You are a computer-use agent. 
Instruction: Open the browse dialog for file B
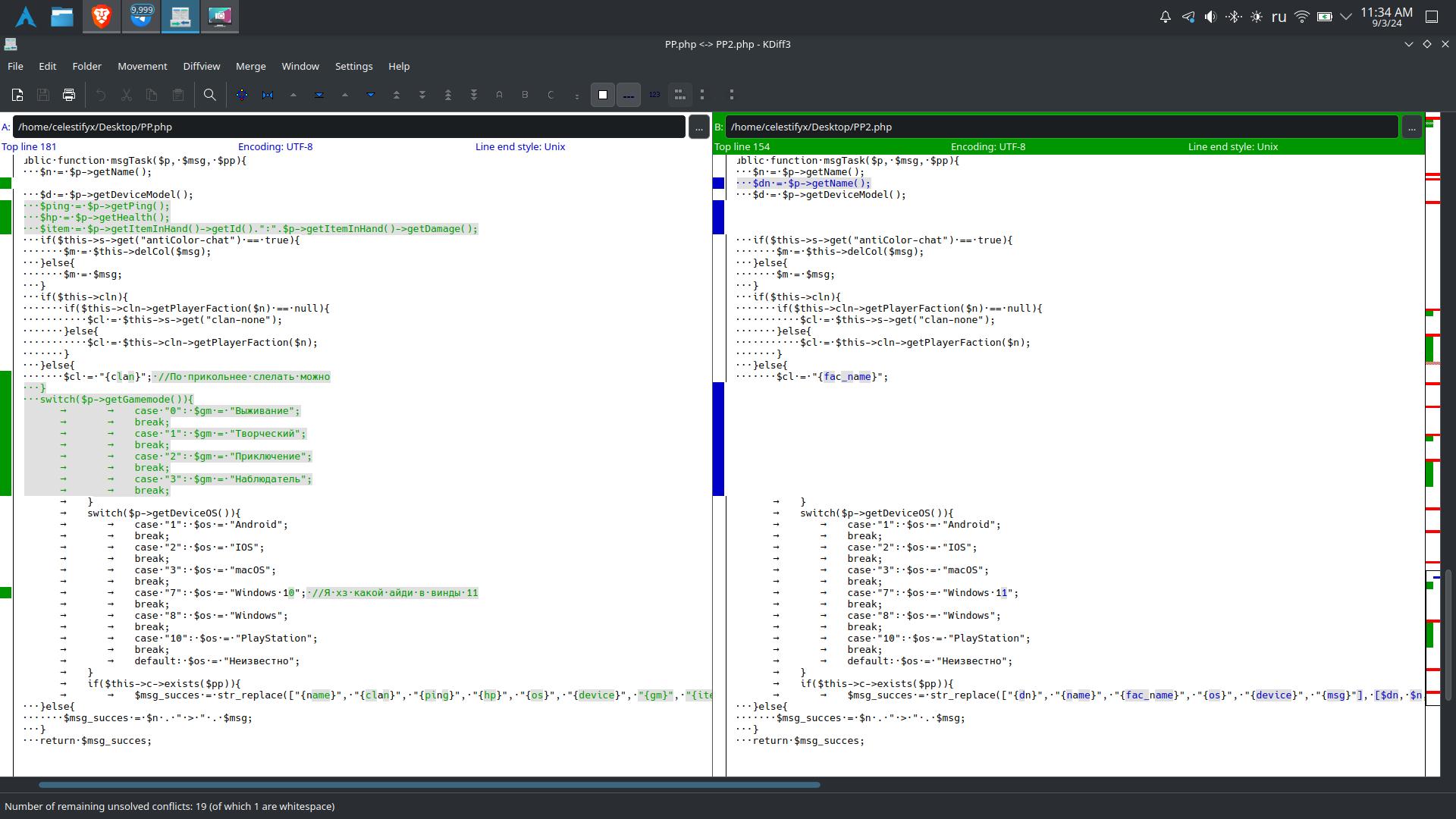[x=1412, y=127]
